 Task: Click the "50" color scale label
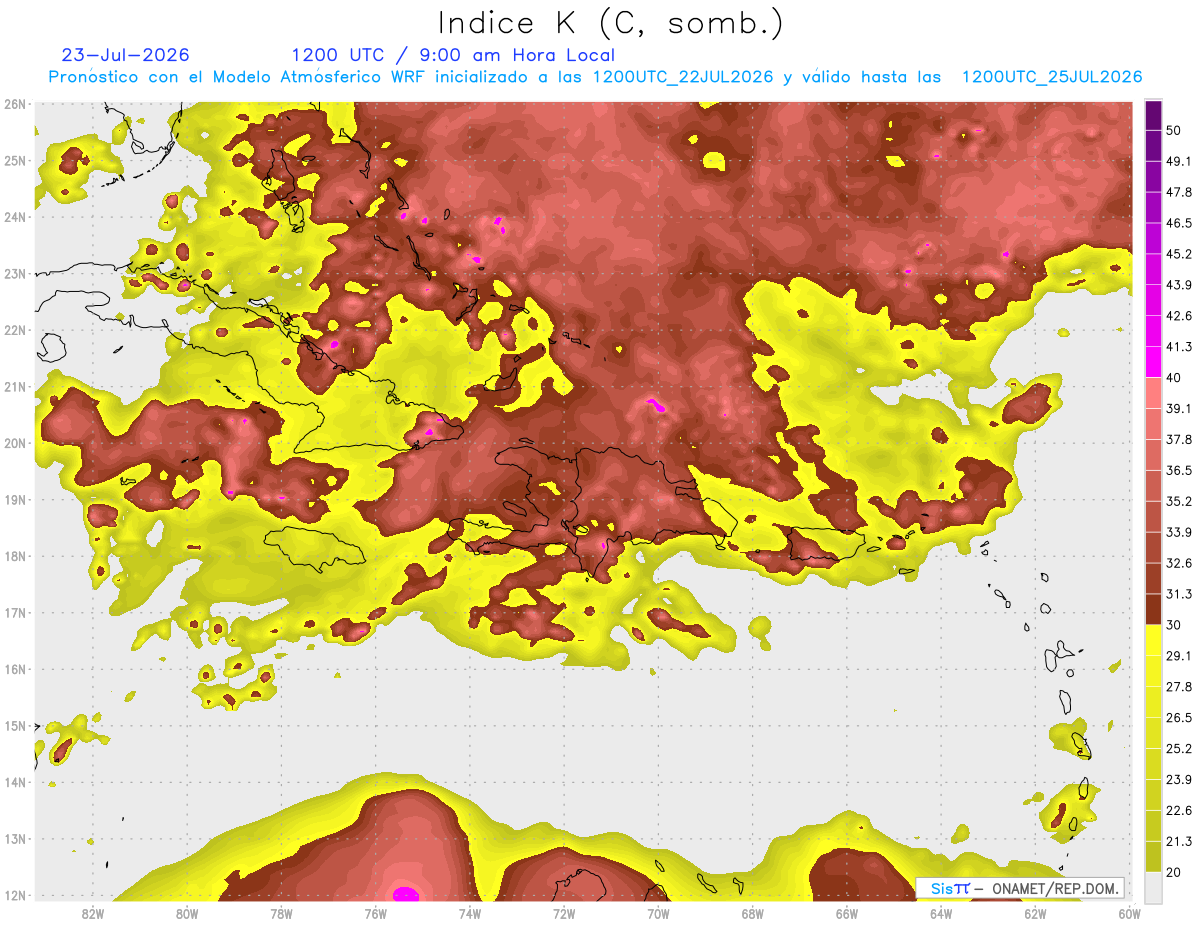pos(1175,129)
